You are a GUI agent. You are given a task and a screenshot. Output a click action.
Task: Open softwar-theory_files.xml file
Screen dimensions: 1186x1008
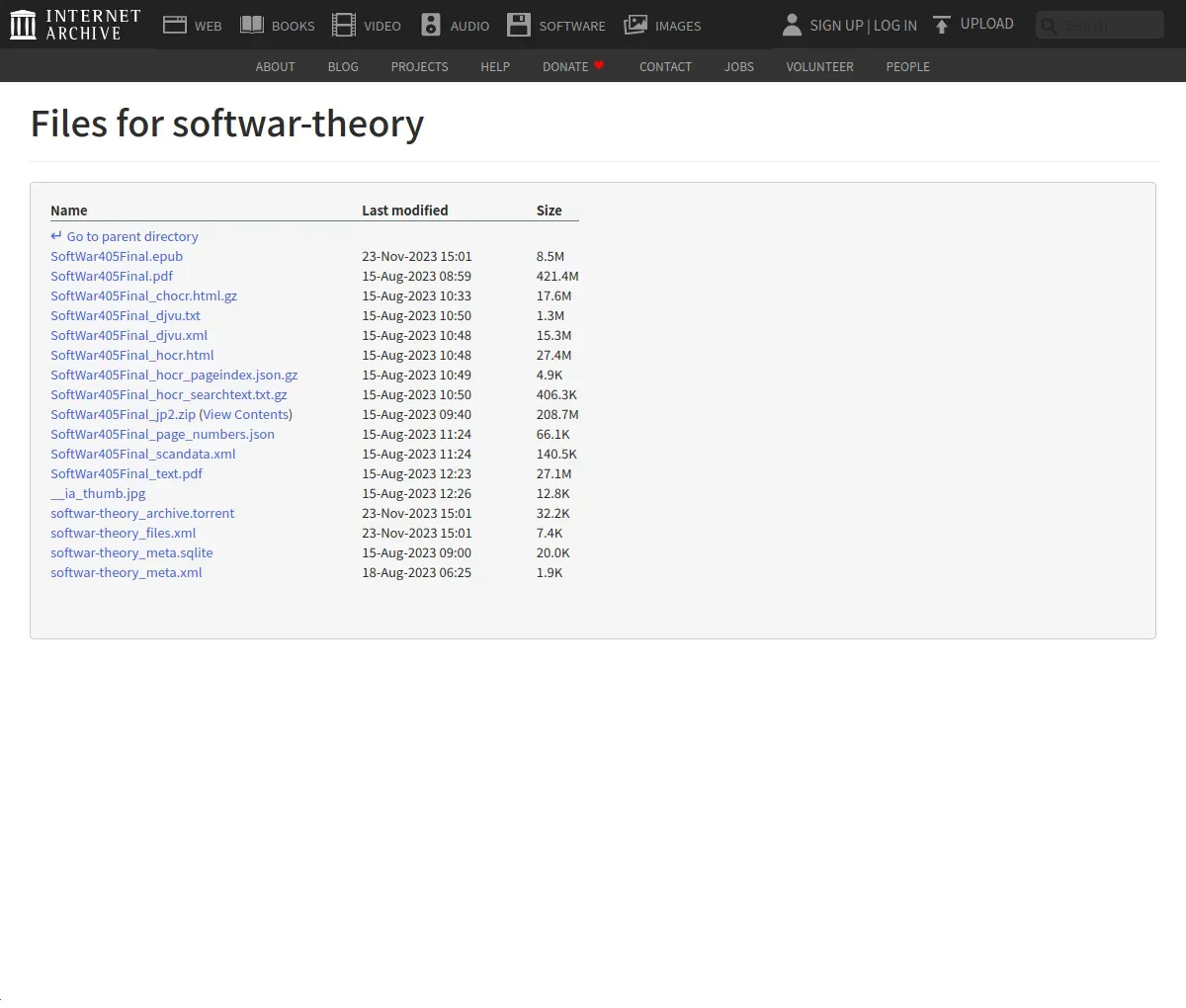124,533
